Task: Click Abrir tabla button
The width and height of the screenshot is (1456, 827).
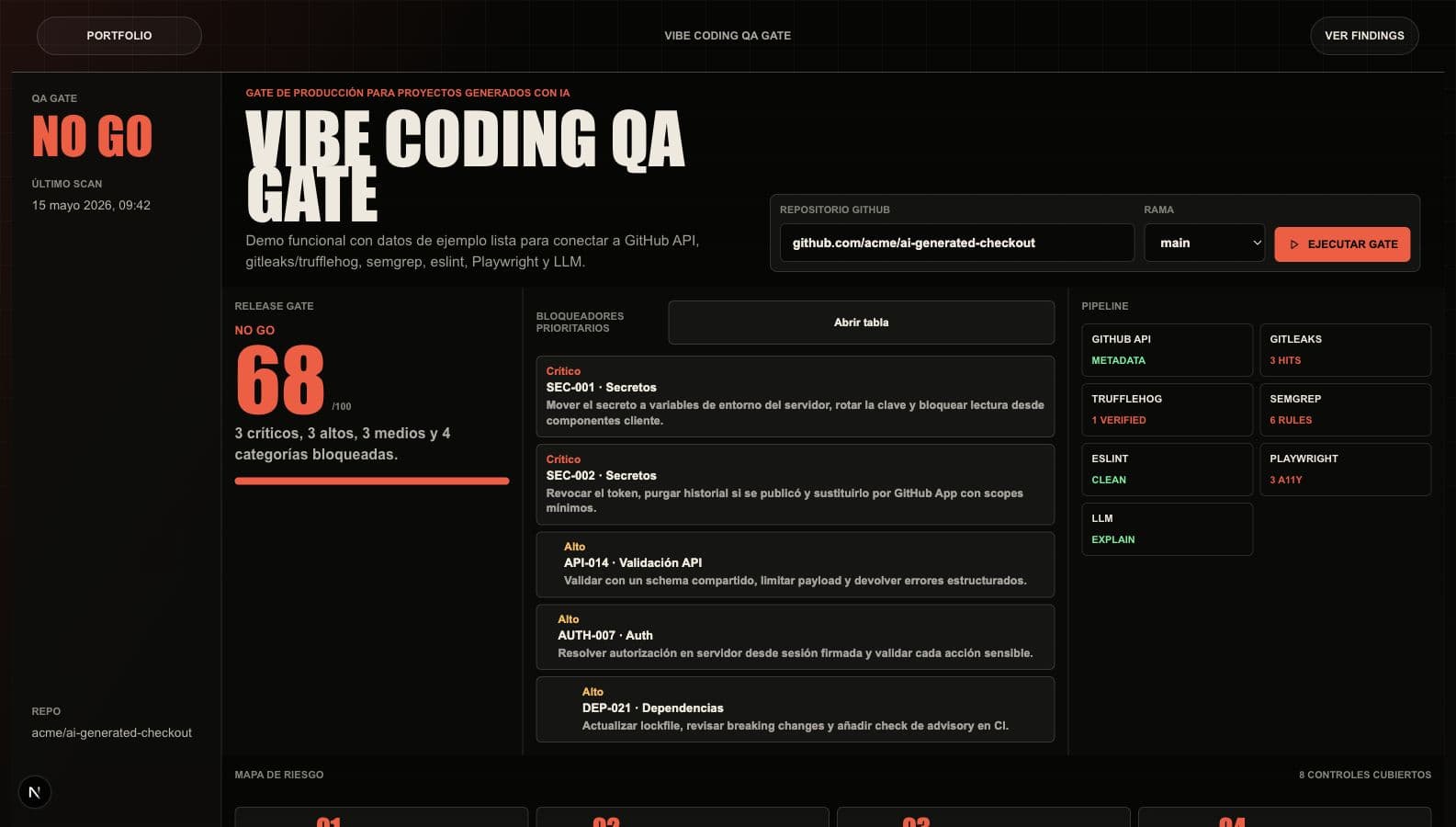Action: click(x=861, y=323)
